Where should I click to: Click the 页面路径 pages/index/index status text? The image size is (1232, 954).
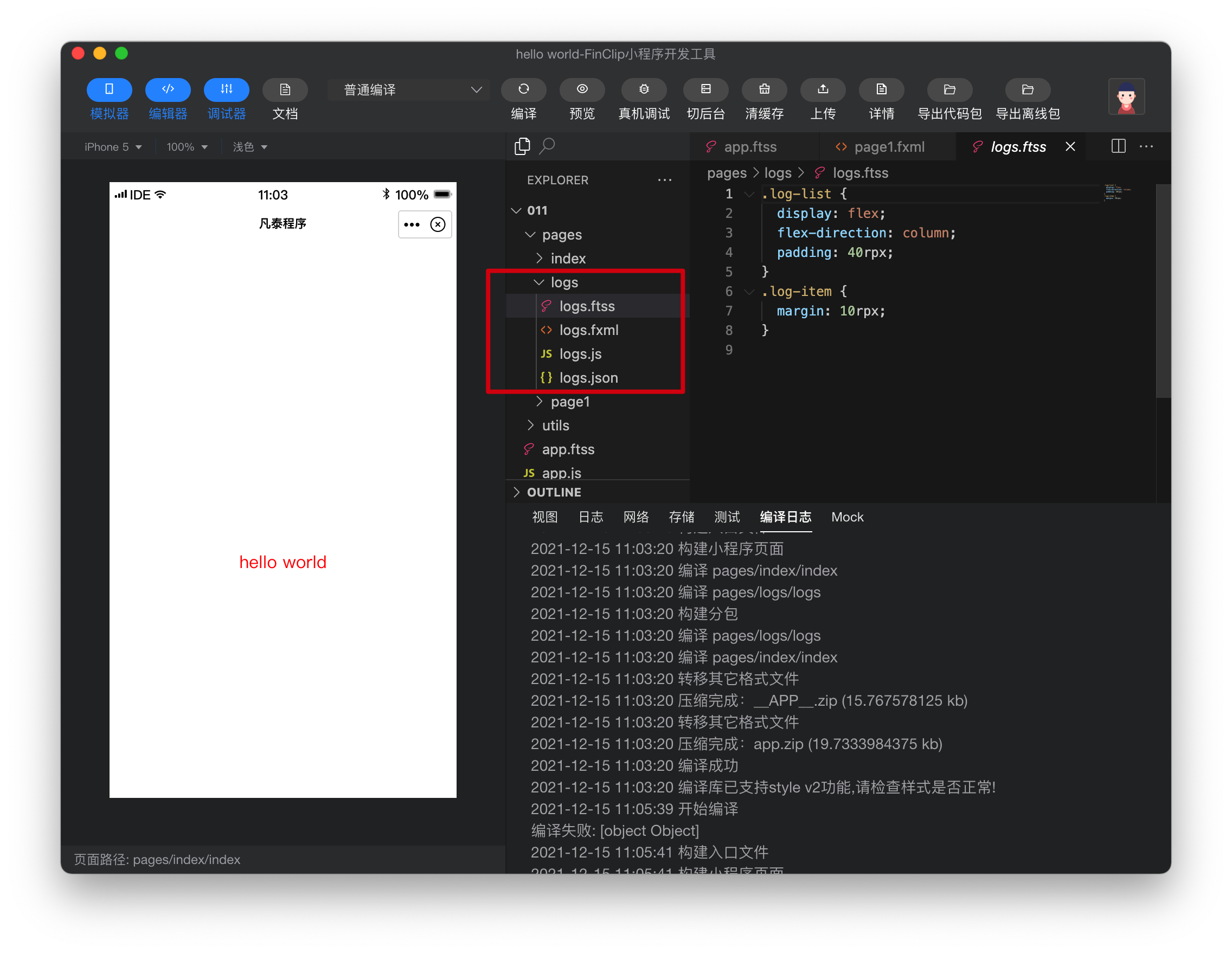(157, 859)
